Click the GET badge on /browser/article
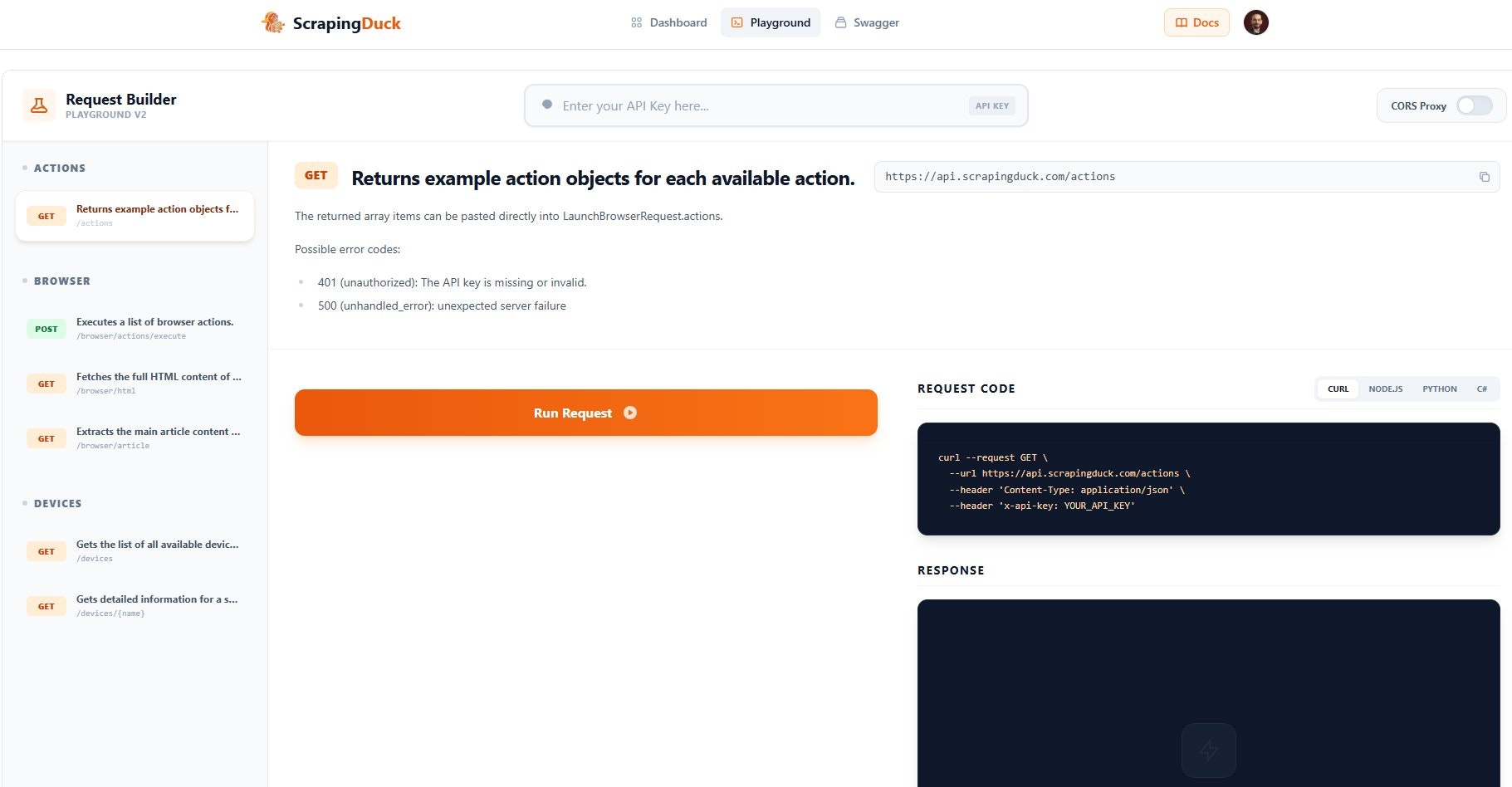The image size is (1512, 787). (x=46, y=438)
